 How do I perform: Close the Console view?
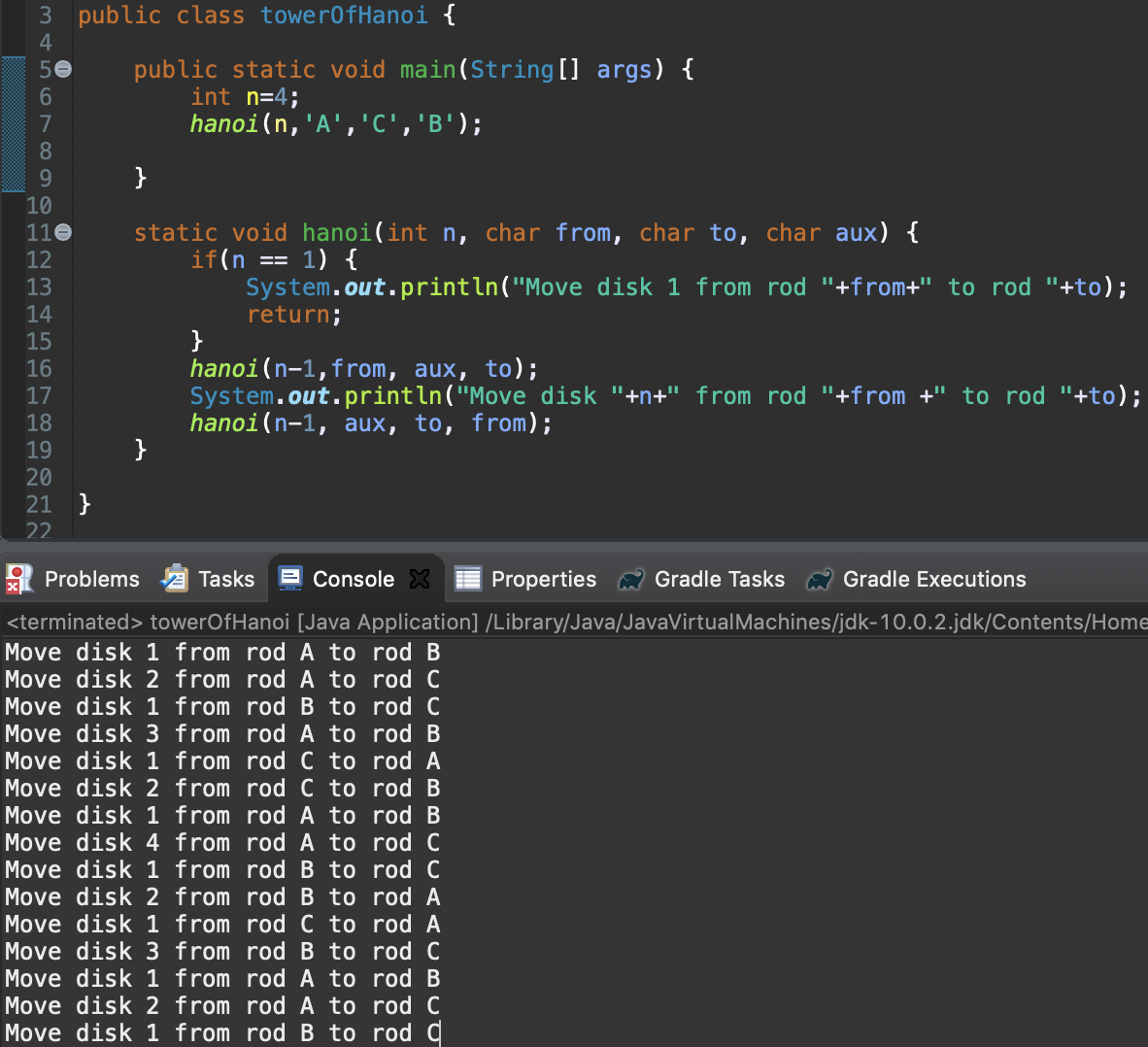[421, 578]
